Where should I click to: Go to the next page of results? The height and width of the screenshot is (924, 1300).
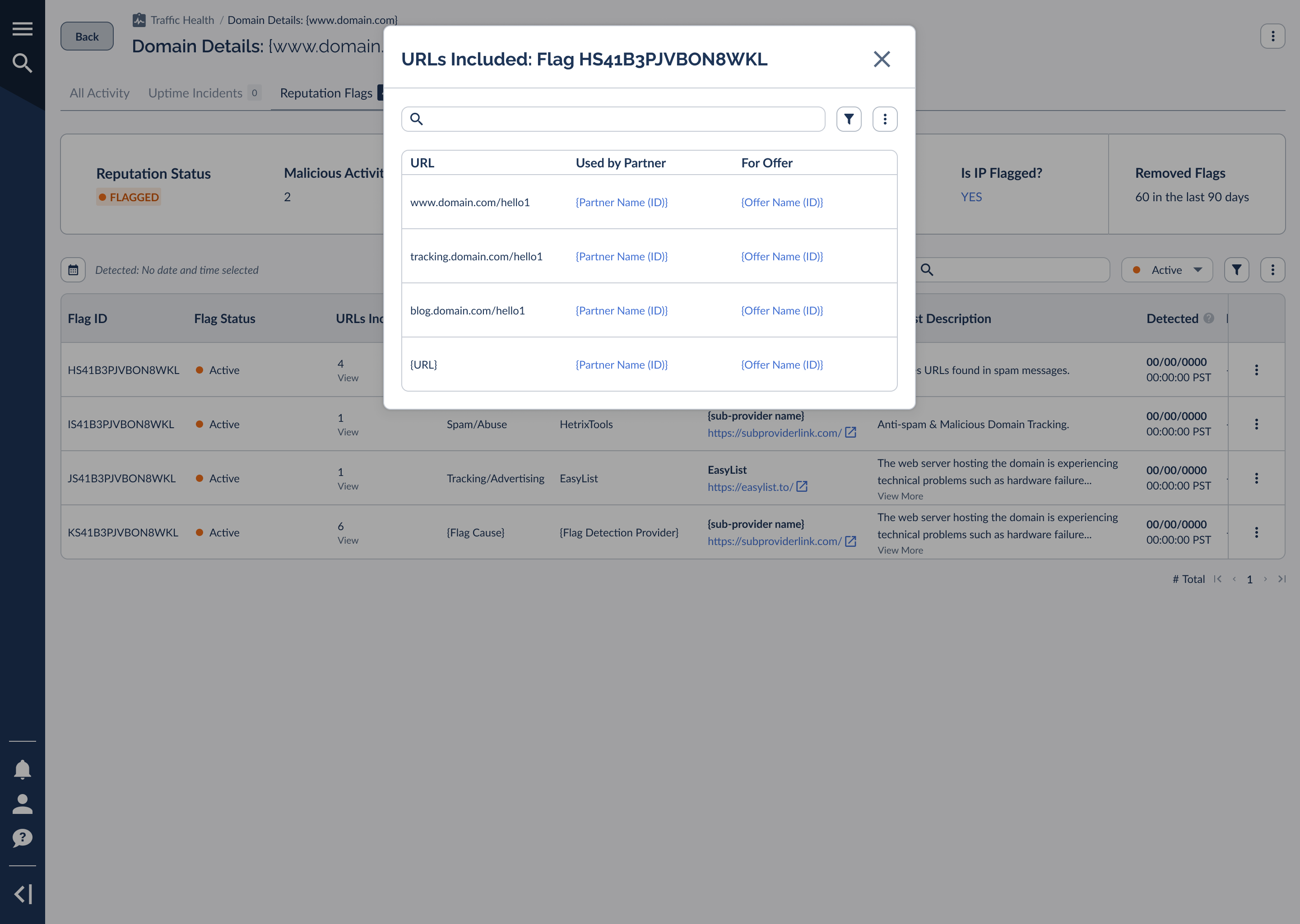coord(1265,579)
